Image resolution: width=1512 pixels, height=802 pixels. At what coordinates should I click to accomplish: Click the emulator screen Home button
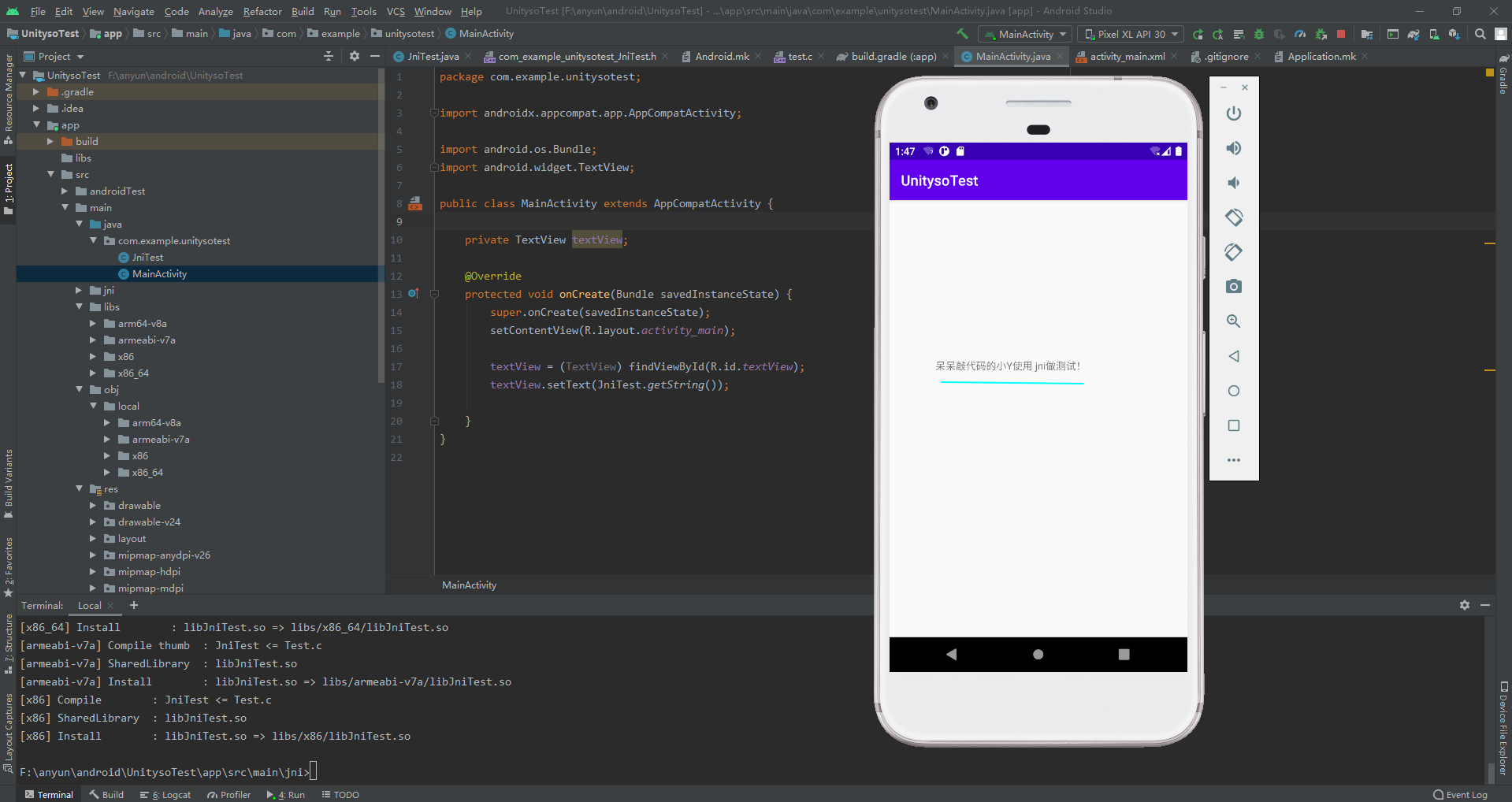point(1038,654)
